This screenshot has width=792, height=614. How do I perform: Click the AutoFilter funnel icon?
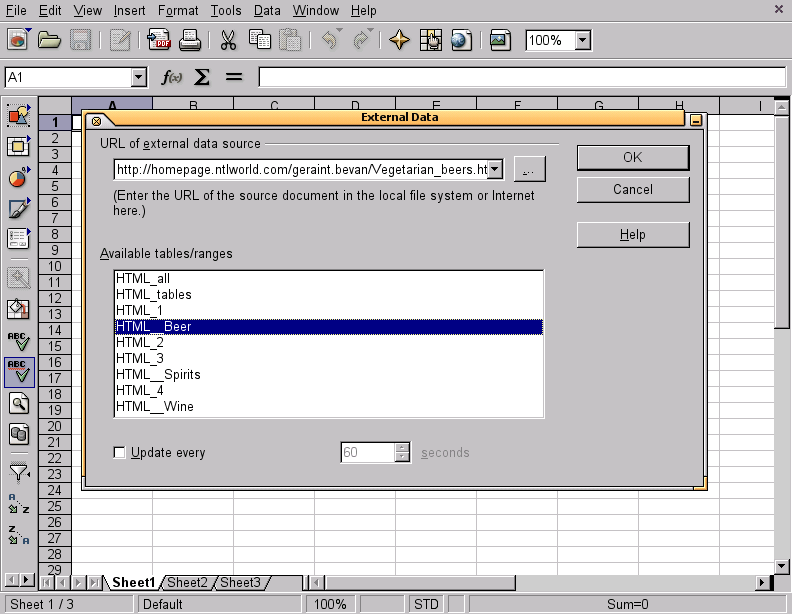click(19, 472)
